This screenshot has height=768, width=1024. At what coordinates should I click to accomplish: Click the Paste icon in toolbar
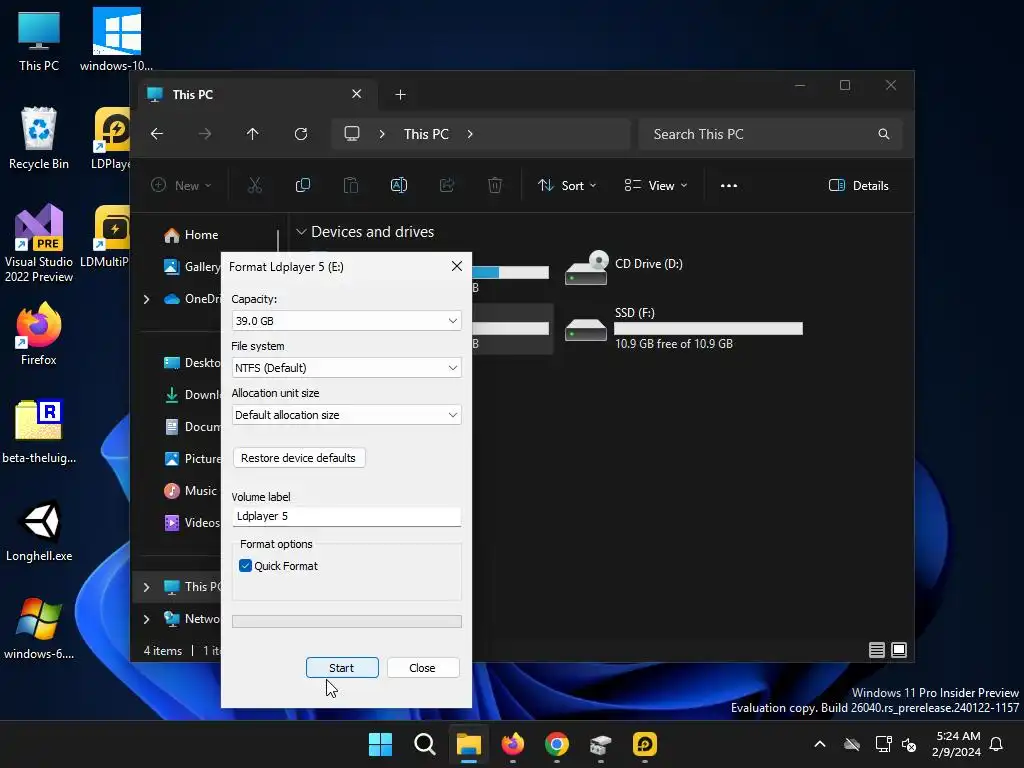351,185
